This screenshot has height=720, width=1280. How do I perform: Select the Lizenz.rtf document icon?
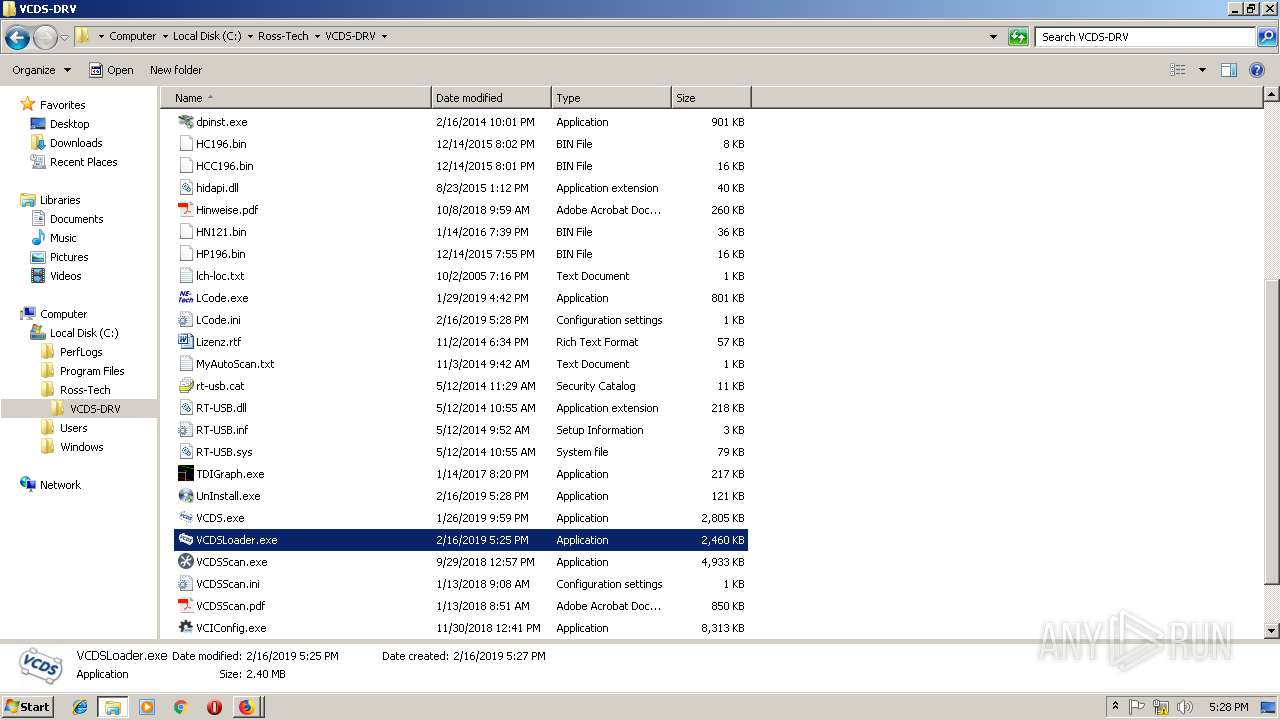point(186,342)
